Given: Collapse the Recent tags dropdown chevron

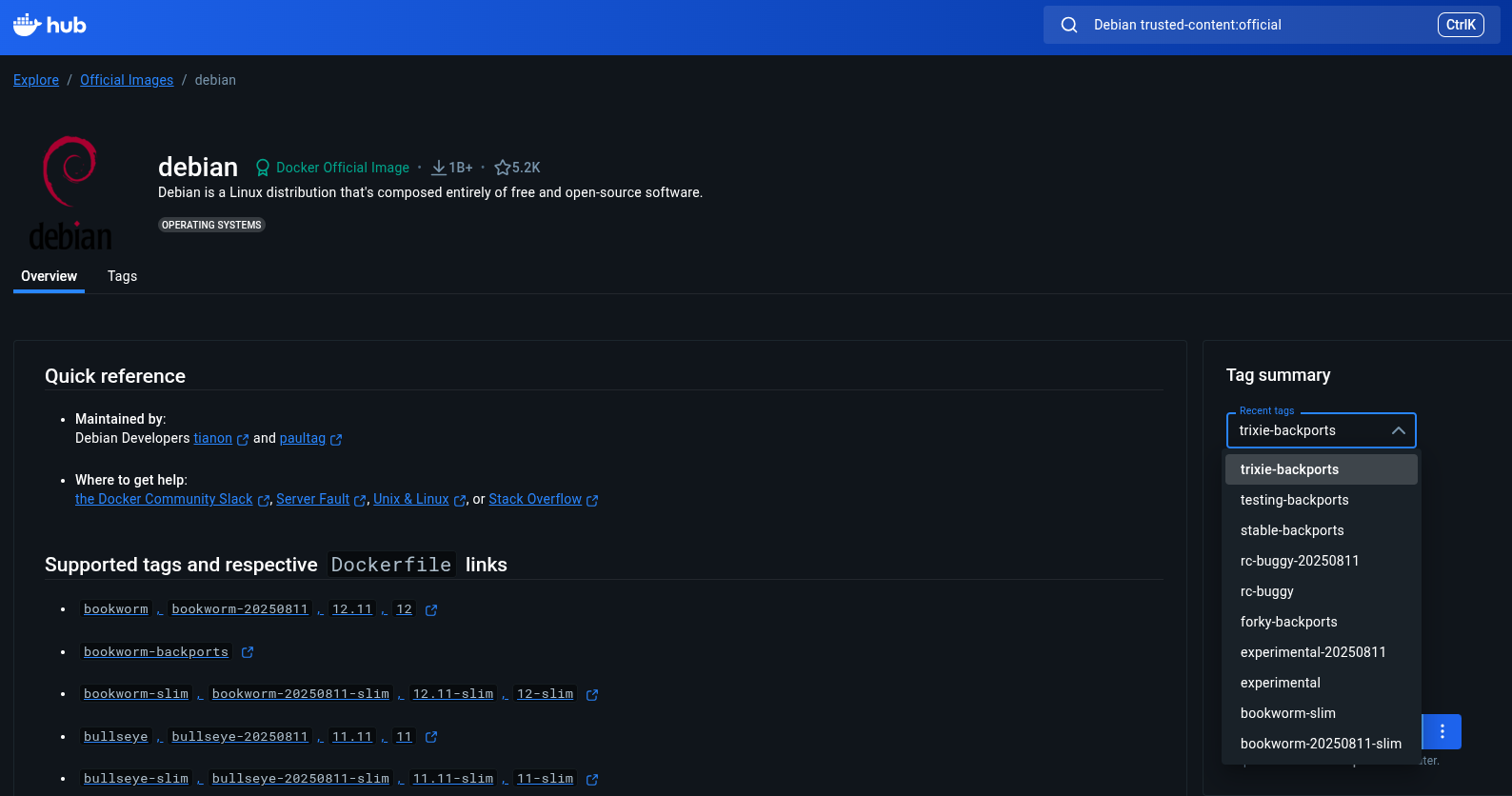Looking at the screenshot, I should 1398,430.
